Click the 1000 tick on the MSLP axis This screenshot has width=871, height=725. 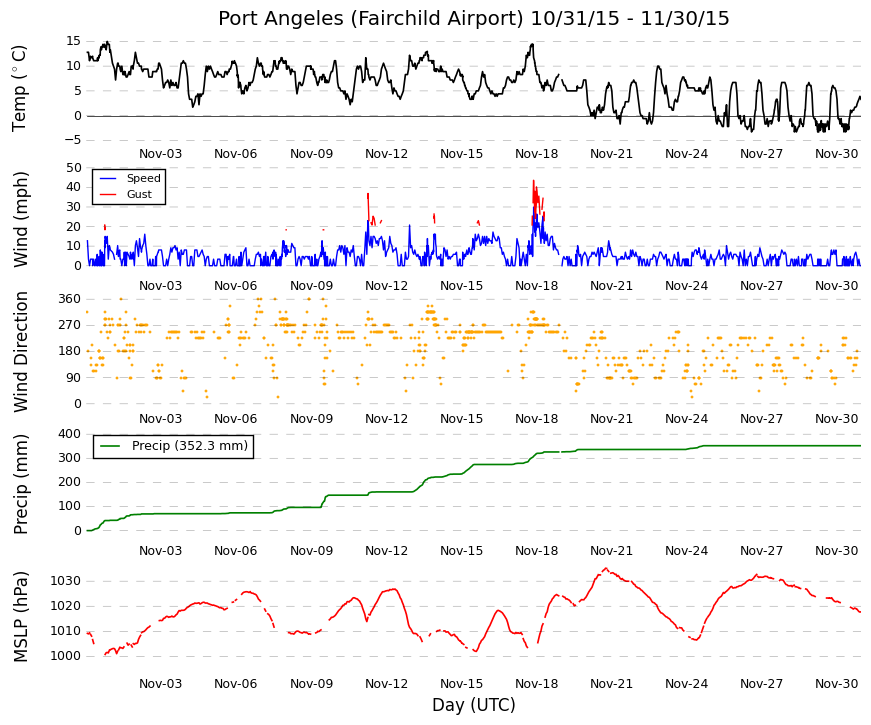pos(66,656)
